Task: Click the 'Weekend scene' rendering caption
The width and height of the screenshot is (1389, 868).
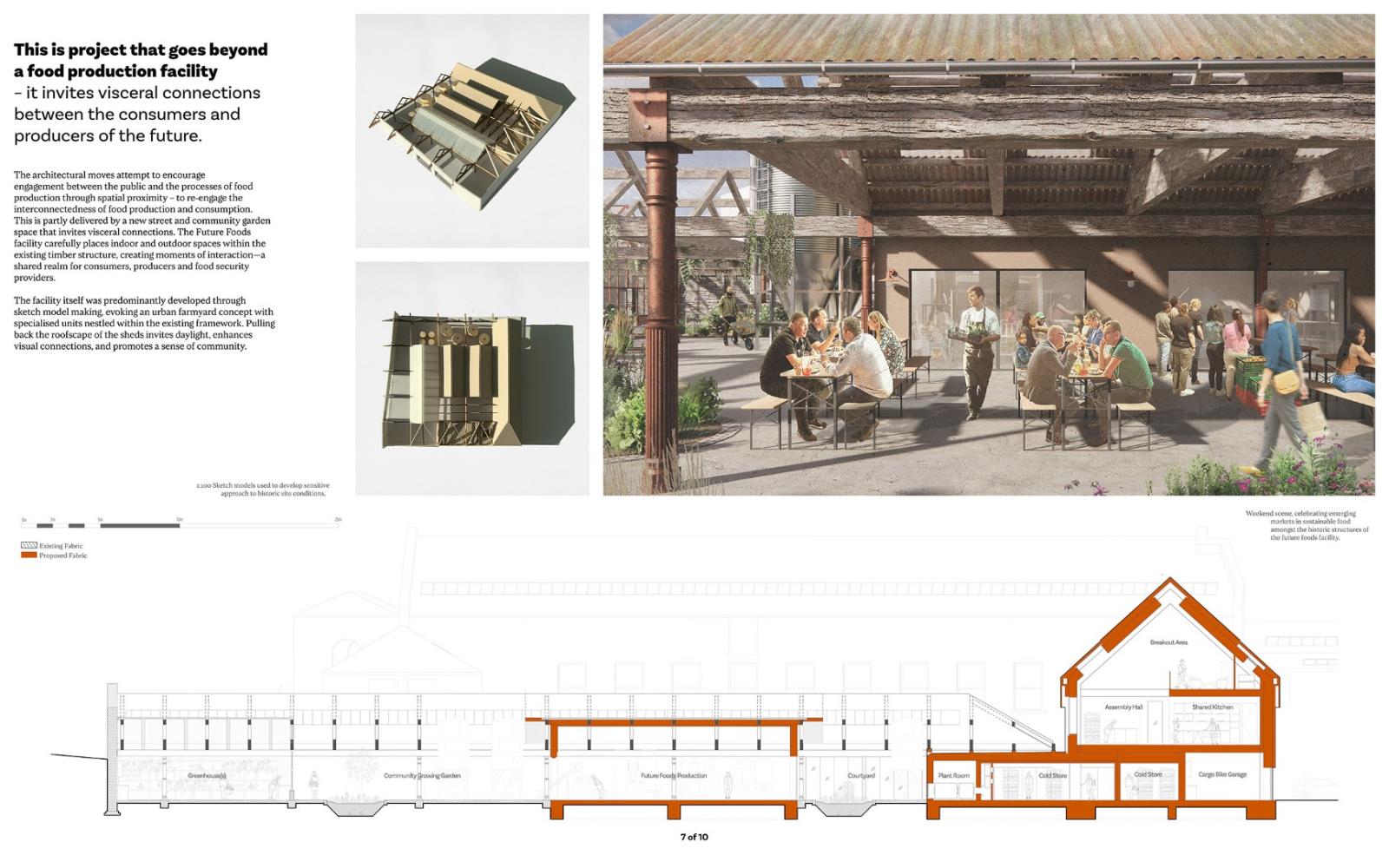Action: tap(1307, 525)
